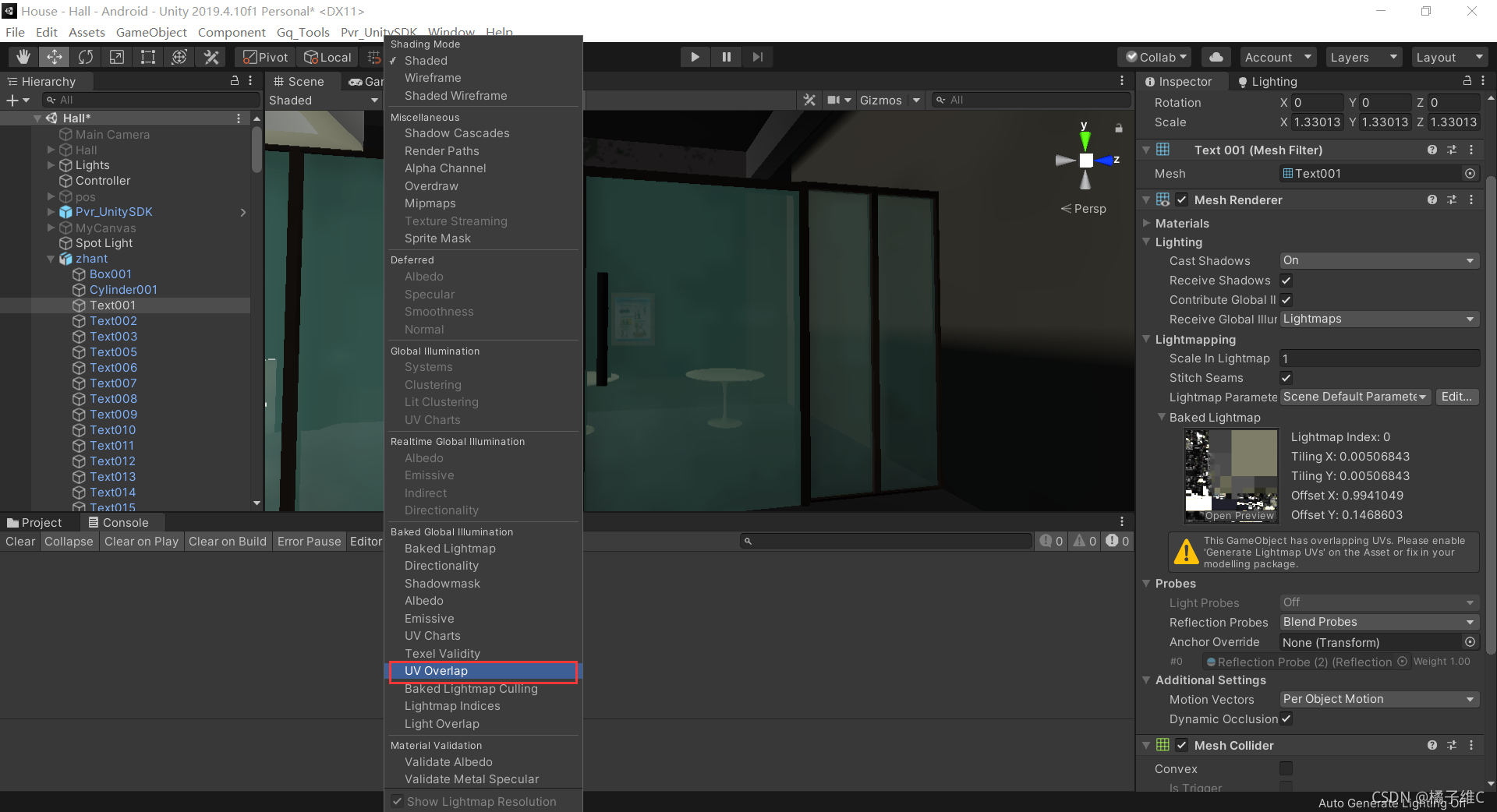
Task: Click Edit lightmap parameters button
Action: pos(1456,397)
